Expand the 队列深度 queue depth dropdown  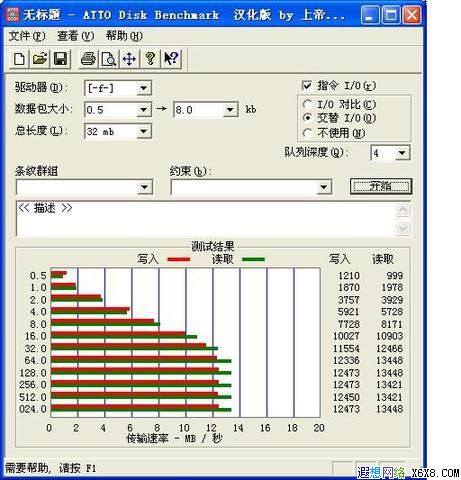point(402,153)
